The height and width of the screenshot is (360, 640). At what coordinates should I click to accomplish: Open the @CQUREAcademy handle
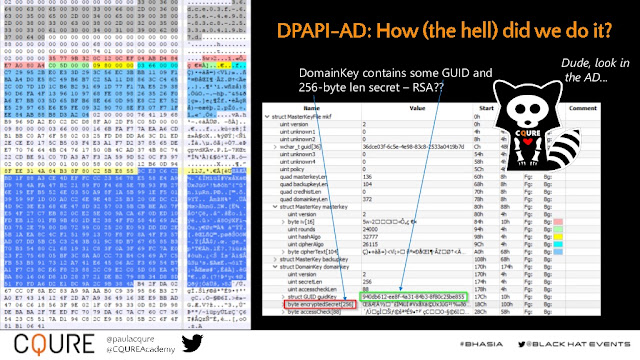pyautogui.click(x=140, y=349)
